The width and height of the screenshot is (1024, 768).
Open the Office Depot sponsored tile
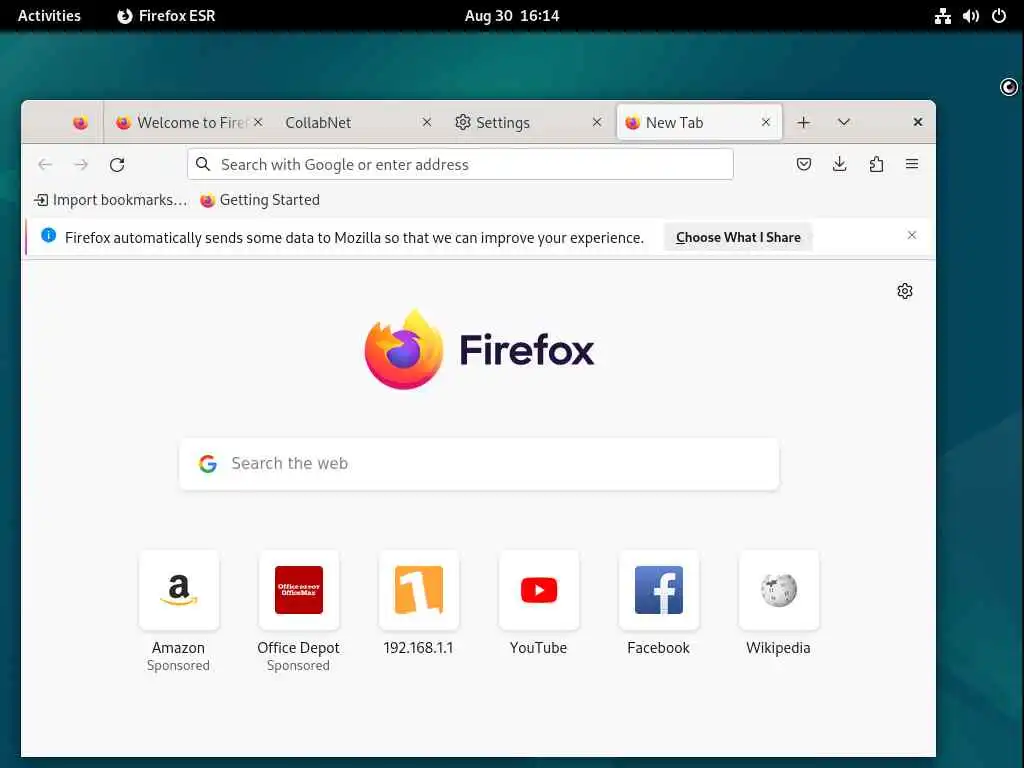point(298,590)
